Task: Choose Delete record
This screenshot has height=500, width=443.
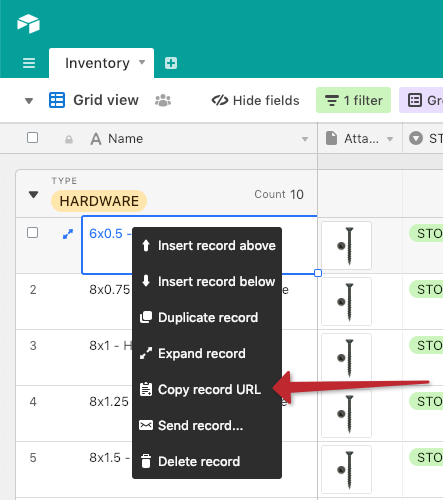Action: 207,462
